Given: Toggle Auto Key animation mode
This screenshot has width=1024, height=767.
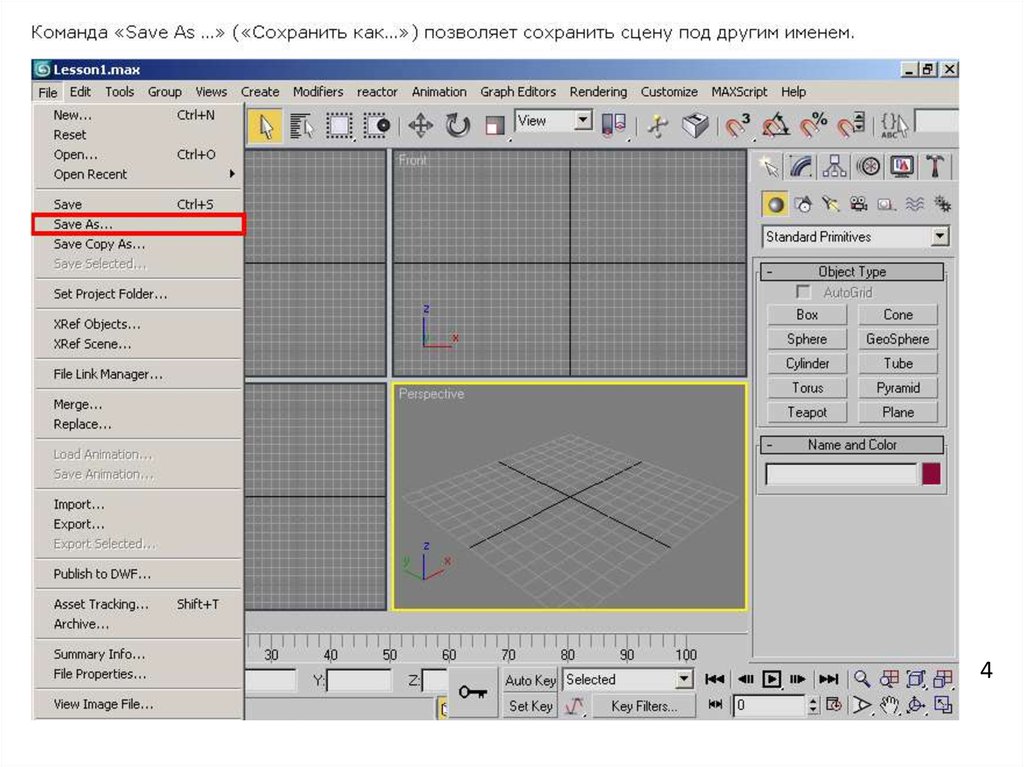Looking at the screenshot, I should [x=530, y=680].
